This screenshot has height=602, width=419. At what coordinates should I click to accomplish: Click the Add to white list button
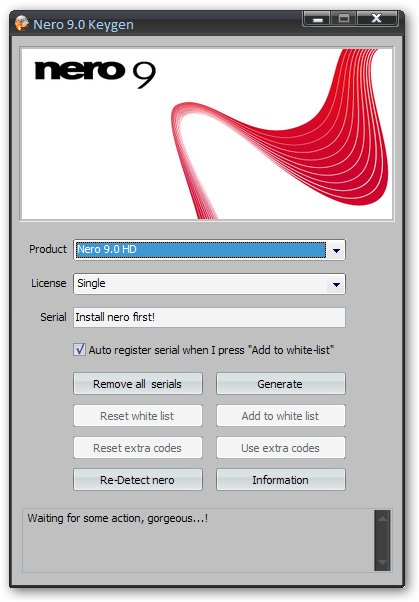pos(281,415)
